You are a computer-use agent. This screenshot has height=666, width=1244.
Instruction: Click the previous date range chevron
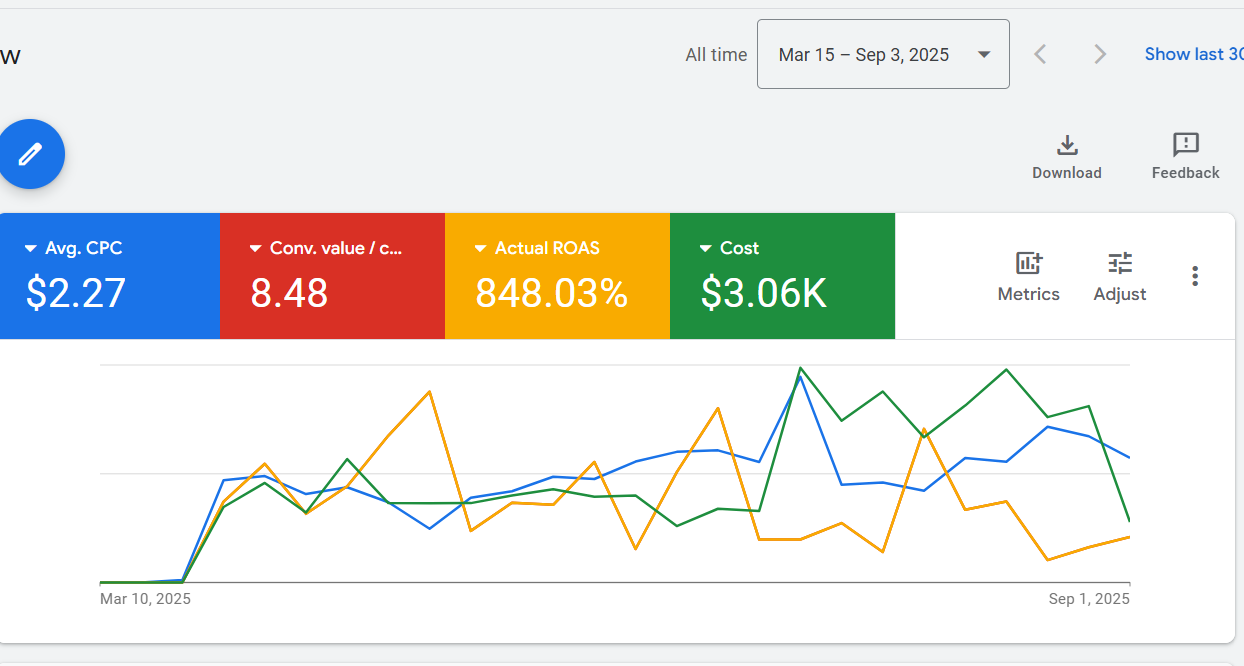point(1040,54)
